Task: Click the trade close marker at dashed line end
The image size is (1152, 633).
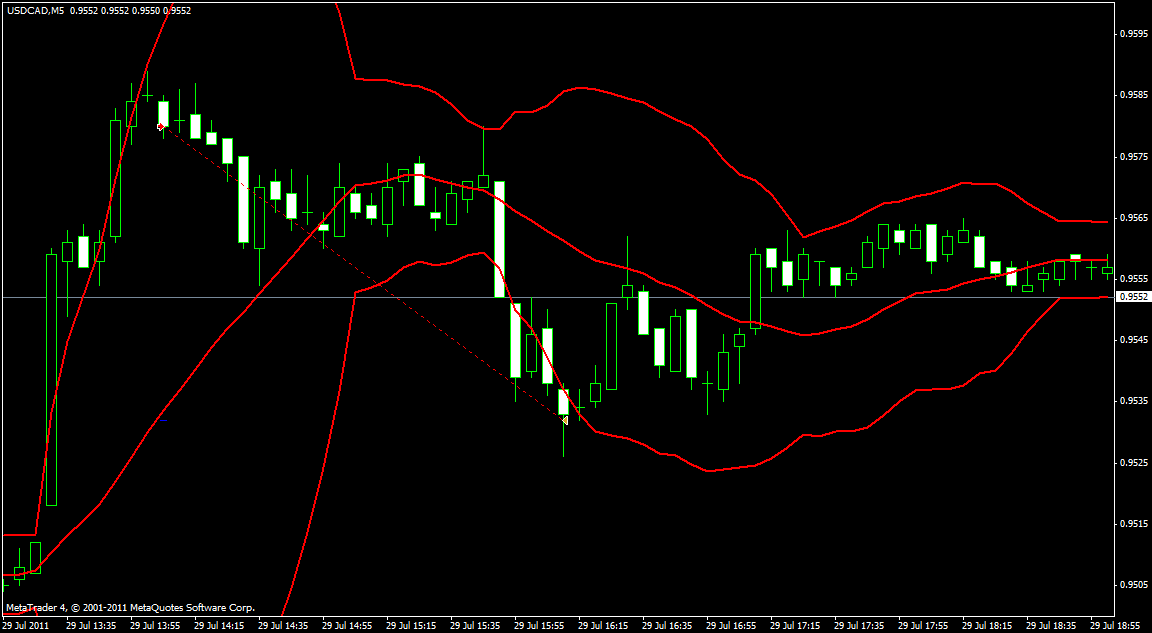Action: pos(564,420)
